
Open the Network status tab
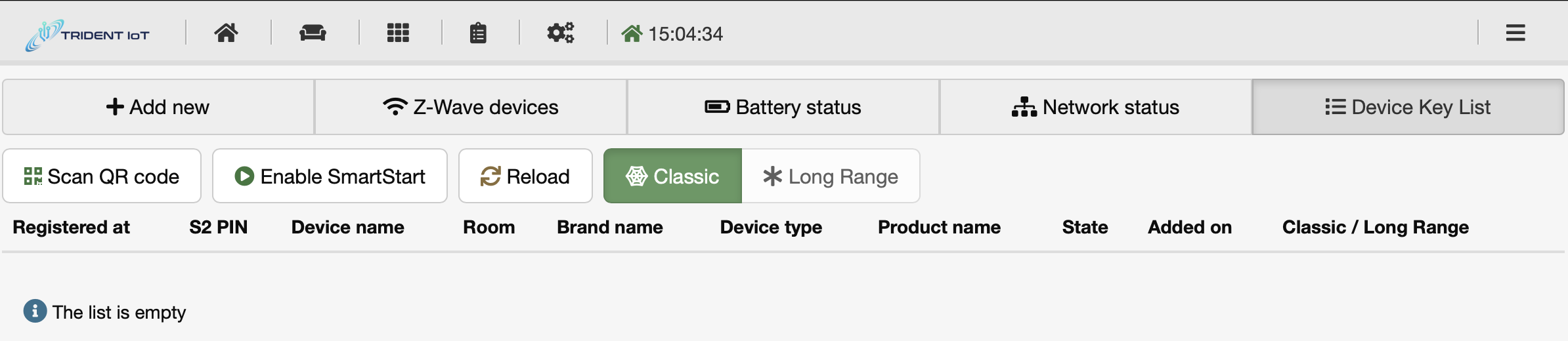point(1096,107)
